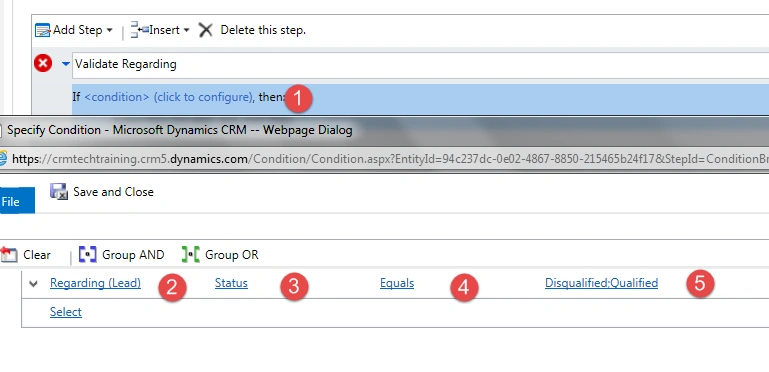769x372 pixels.
Task: Click the Save and Close disk icon
Action: coord(59,192)
